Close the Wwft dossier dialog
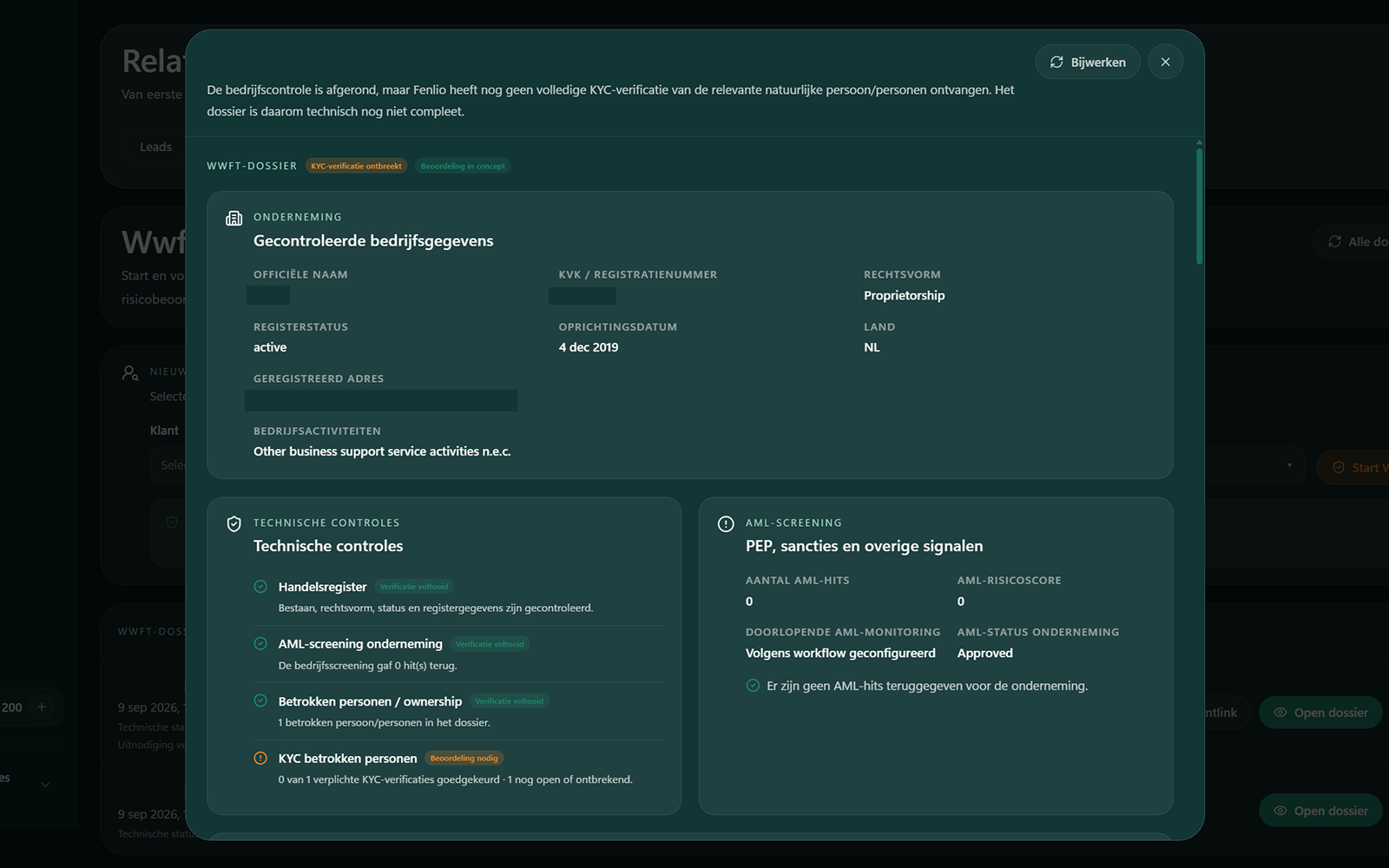Viewport: 1389px width, 868px height. click(x=1166, y=62)
